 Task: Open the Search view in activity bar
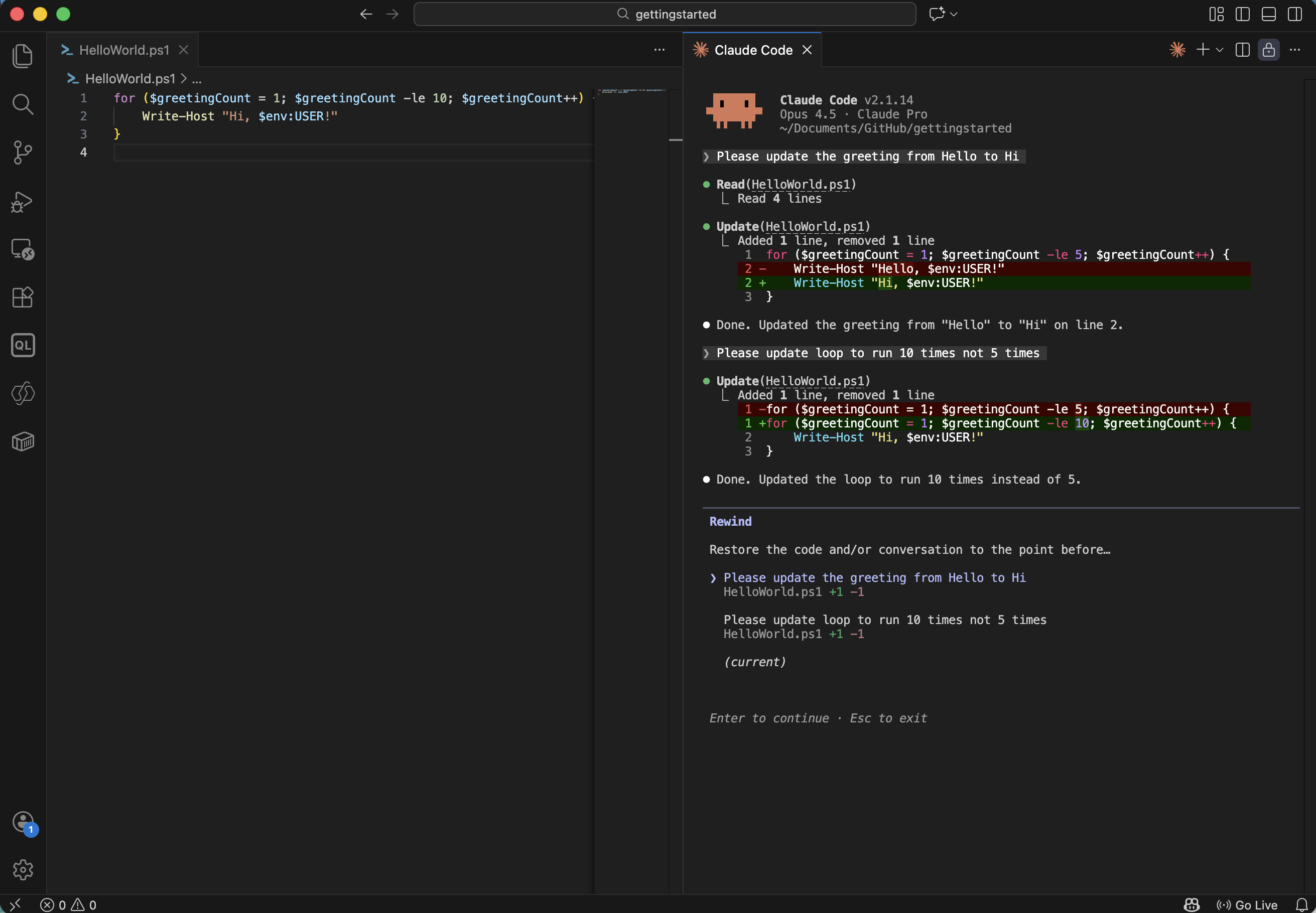[23, 104]
